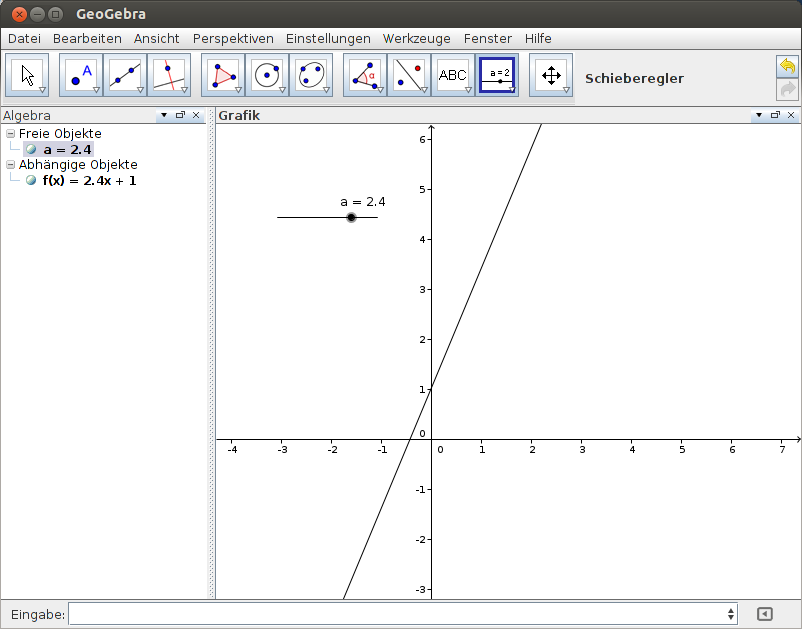Select the ABC text tool
Viewport: 802px width, 629px height.
click(x=454, y=73)
